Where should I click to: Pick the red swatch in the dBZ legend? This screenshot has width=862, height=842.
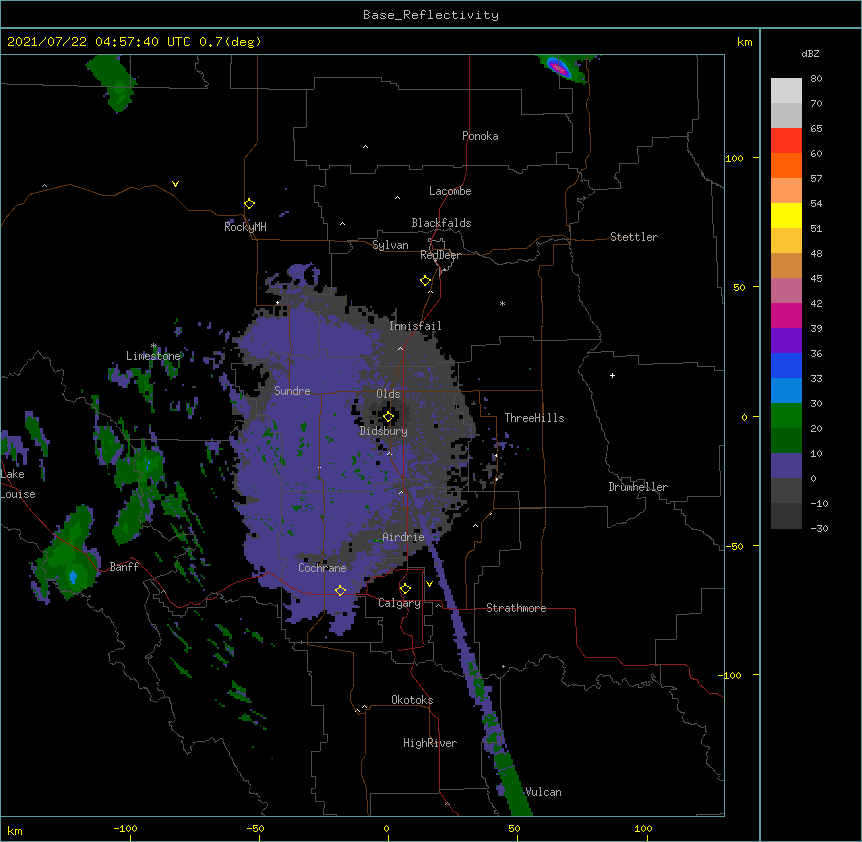click(786, 141)
